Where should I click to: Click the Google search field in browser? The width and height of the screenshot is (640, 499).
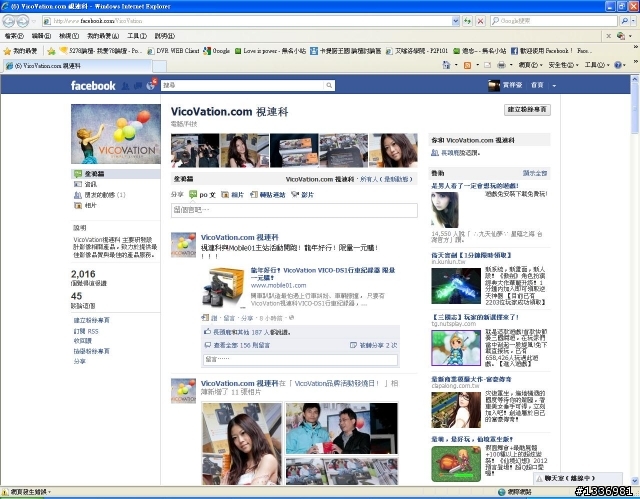coord(553,21)
